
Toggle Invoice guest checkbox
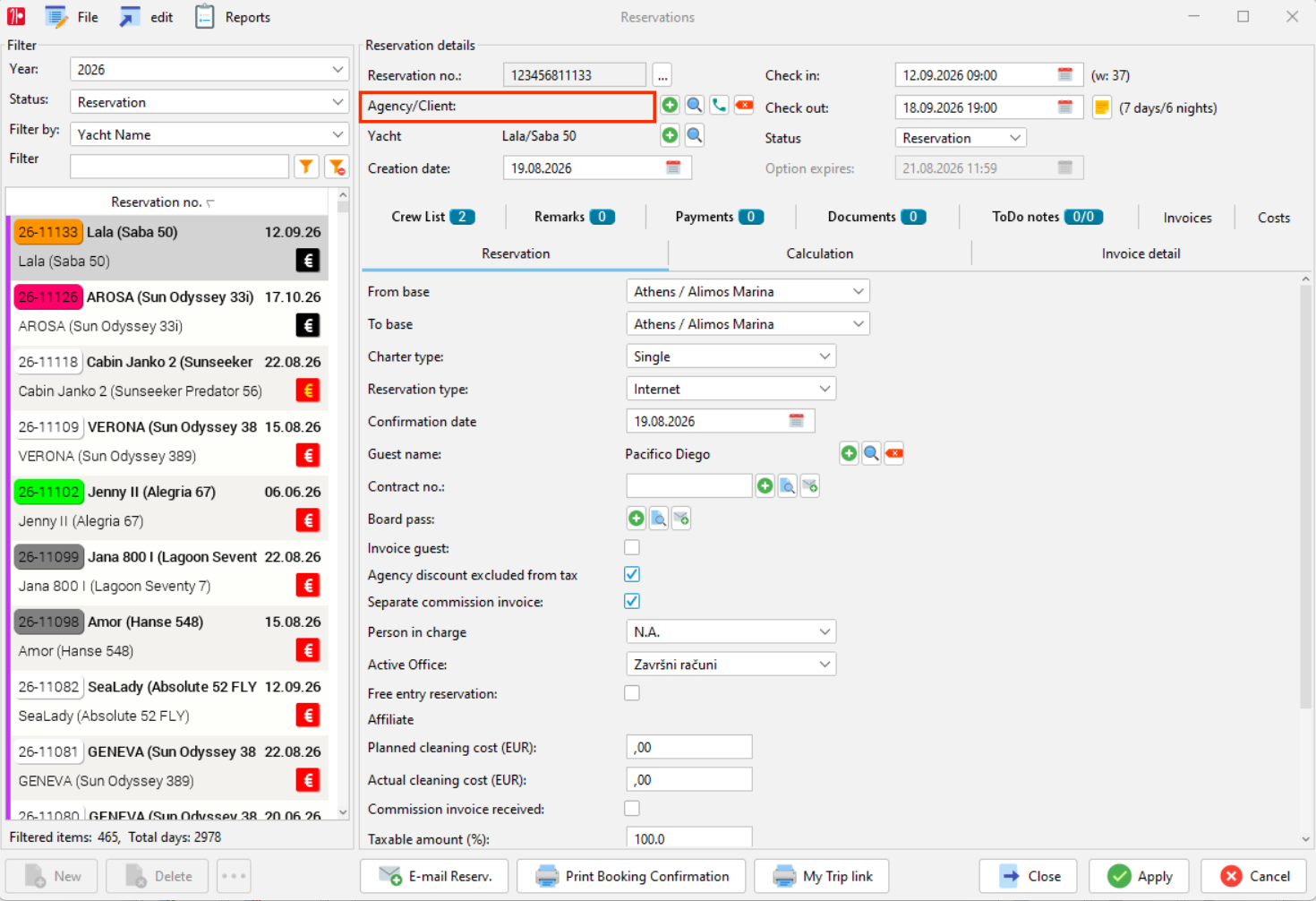632,547
